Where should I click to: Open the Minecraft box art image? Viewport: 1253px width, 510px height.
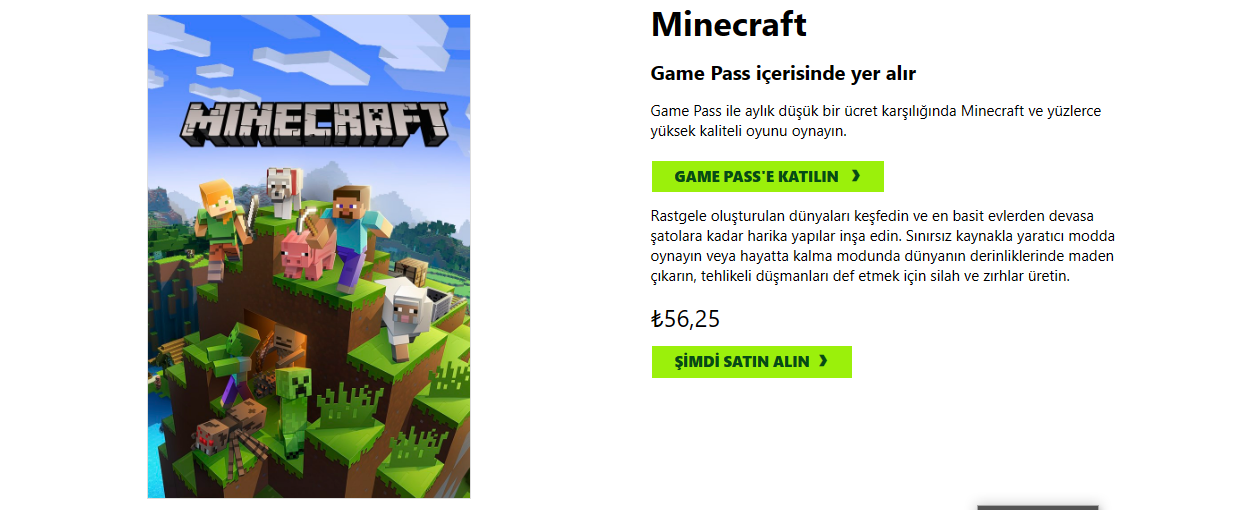(309, 256)
